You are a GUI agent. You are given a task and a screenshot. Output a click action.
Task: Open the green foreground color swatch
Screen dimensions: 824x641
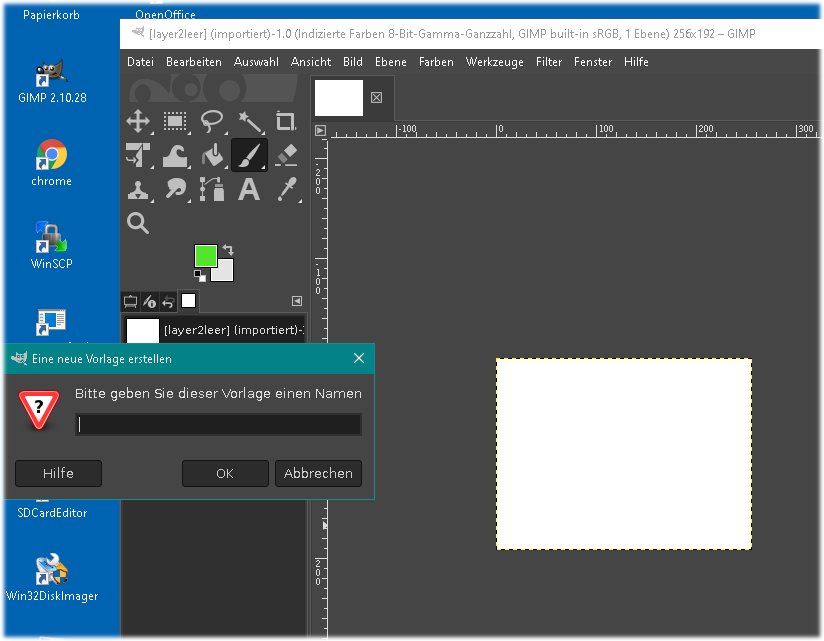click(205, 256)
